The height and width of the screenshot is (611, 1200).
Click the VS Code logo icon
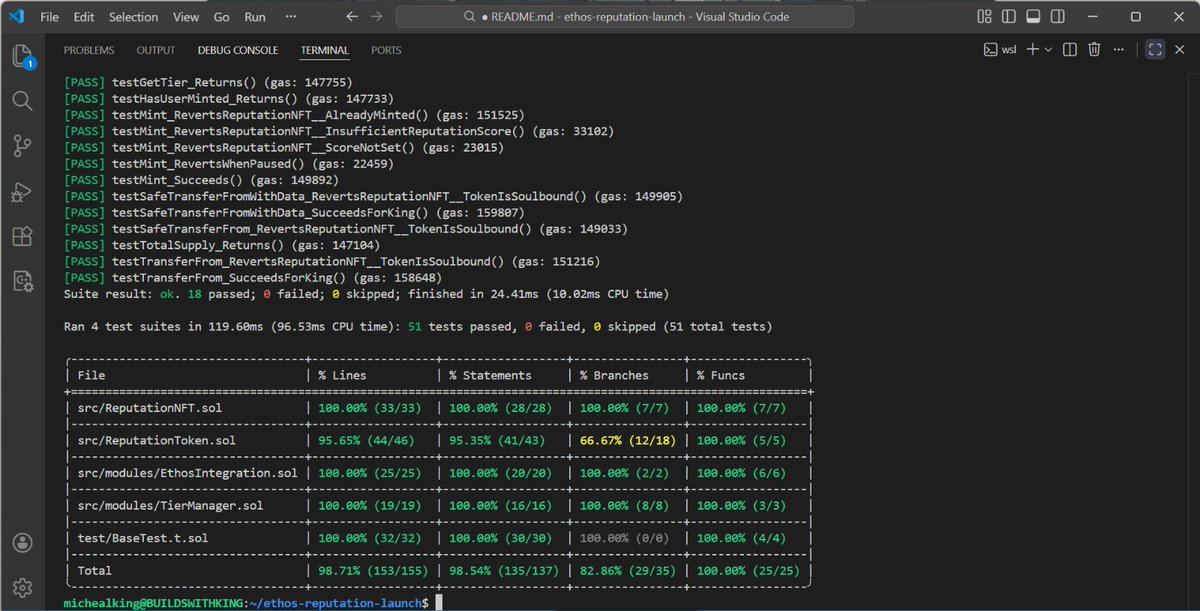[16, 16]
